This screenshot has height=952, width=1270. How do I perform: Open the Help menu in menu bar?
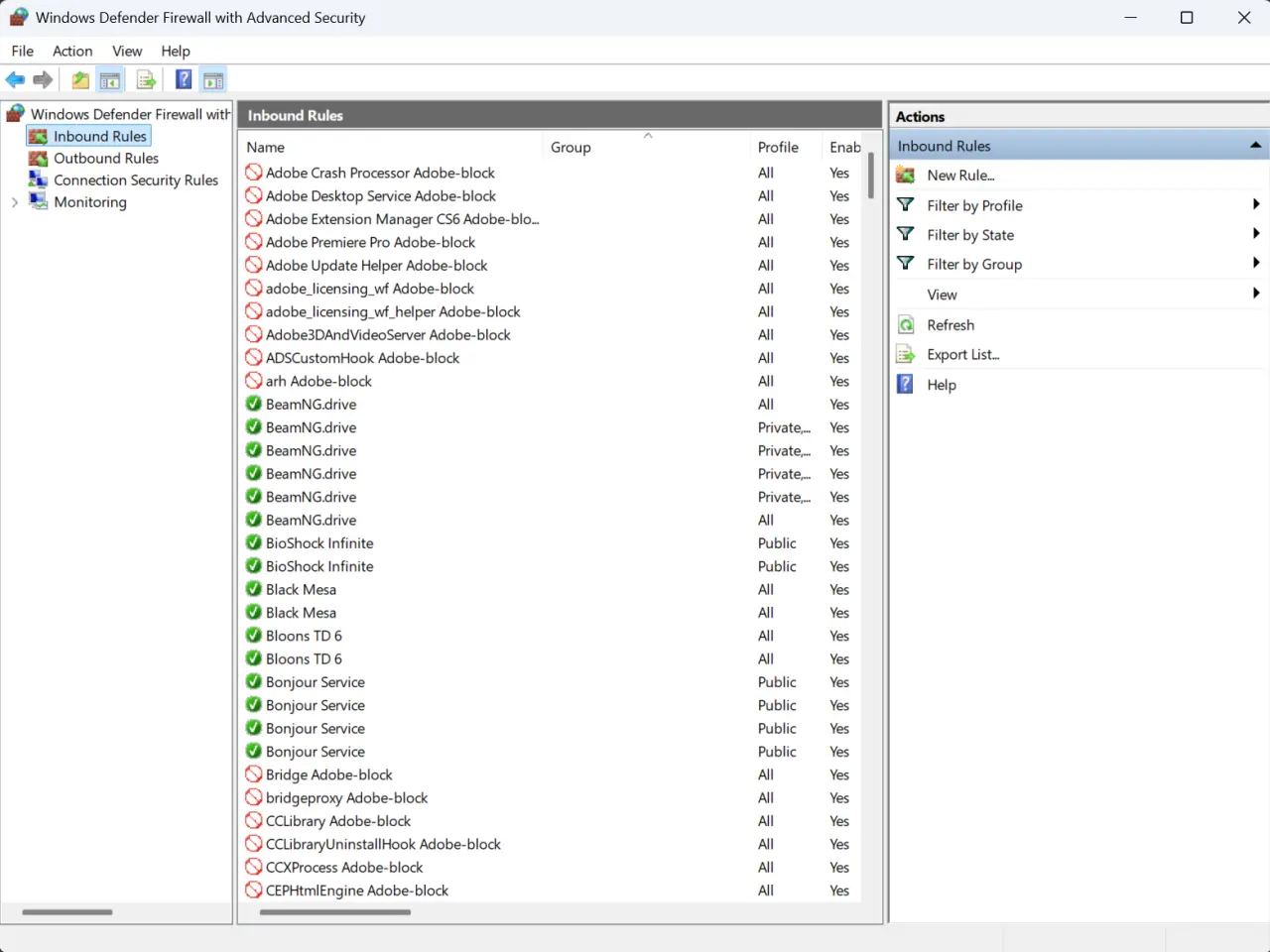176,51
